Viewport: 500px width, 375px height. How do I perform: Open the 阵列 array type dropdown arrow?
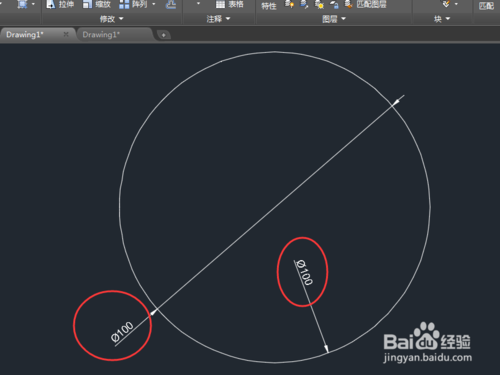point(154,4)
